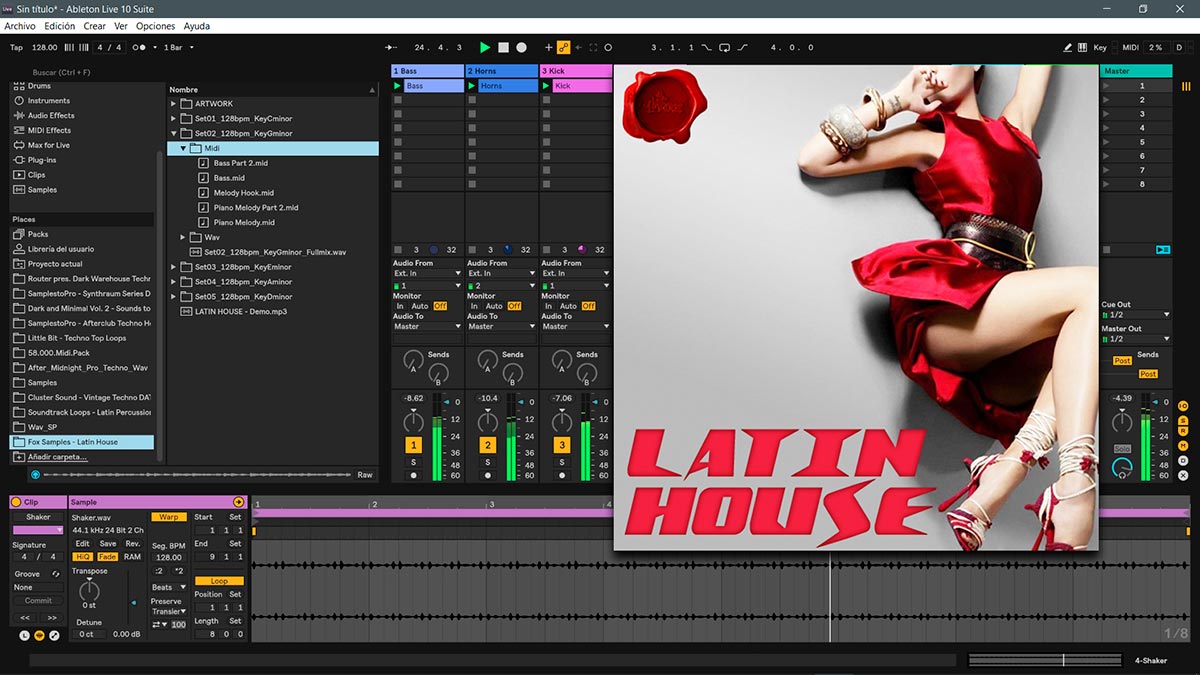
Task: Open the Hot-Swap groove button
Action: pyautogui.click(x=56, y=574)
